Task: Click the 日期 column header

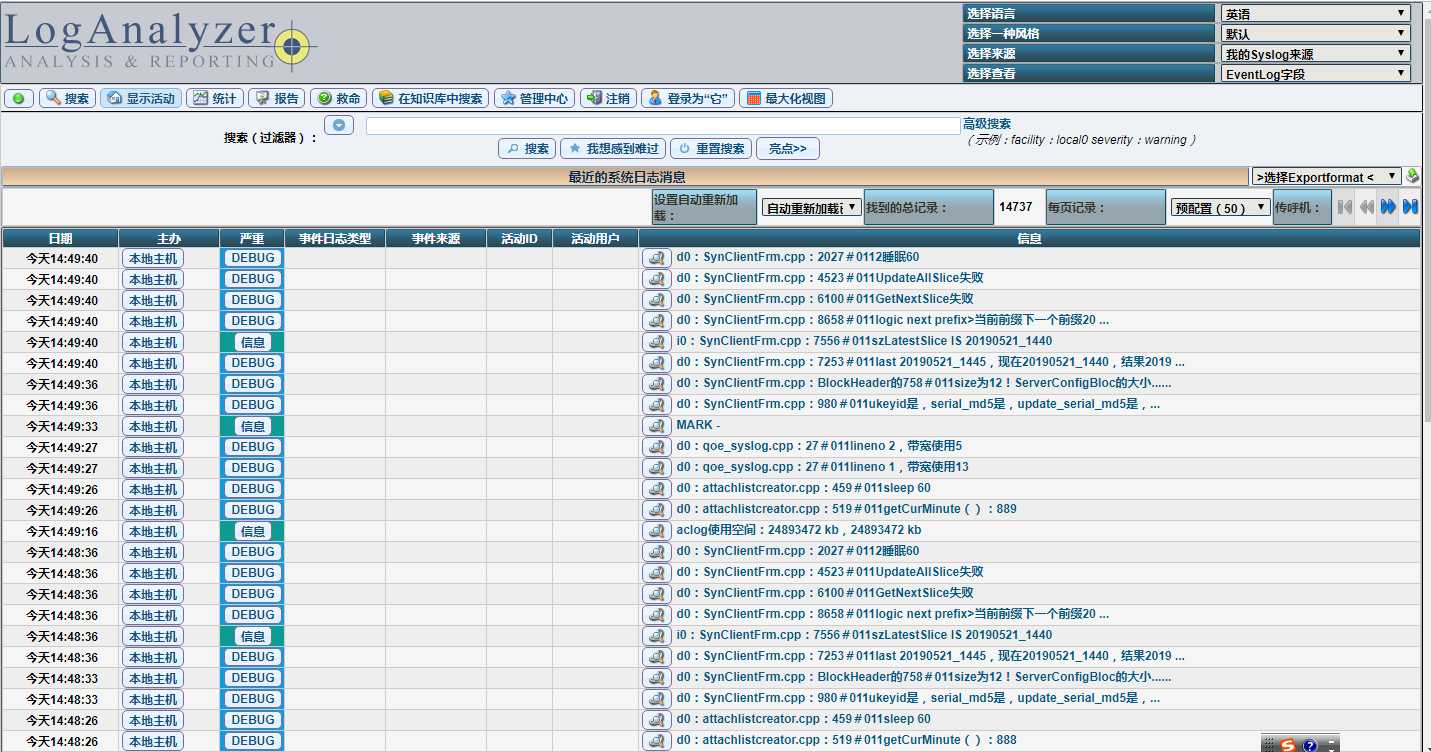Action: (60, 238)
